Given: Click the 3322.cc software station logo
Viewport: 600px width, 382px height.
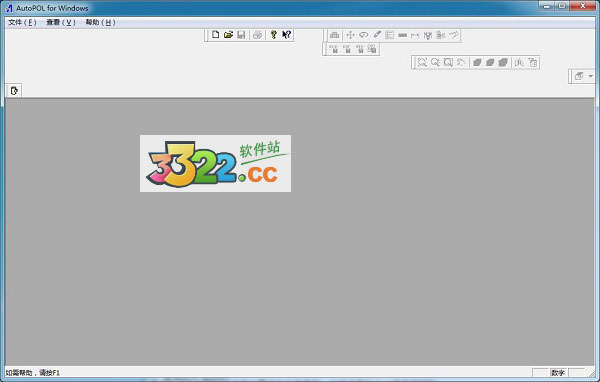Looking at the screenshot, I should (x=215, y=163).
